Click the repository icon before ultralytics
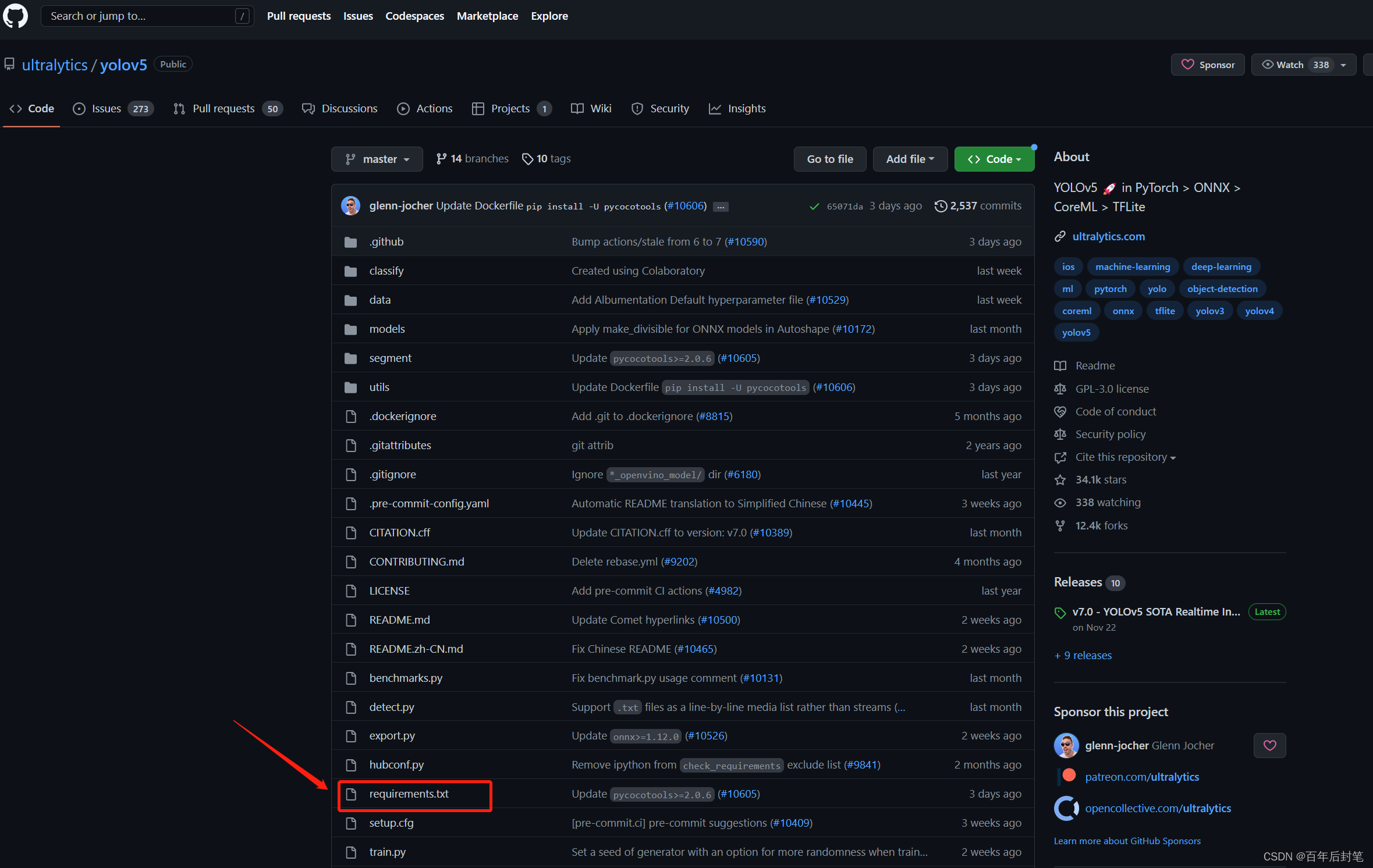Screen dimensions: 1373x868 tap(9, 64)
